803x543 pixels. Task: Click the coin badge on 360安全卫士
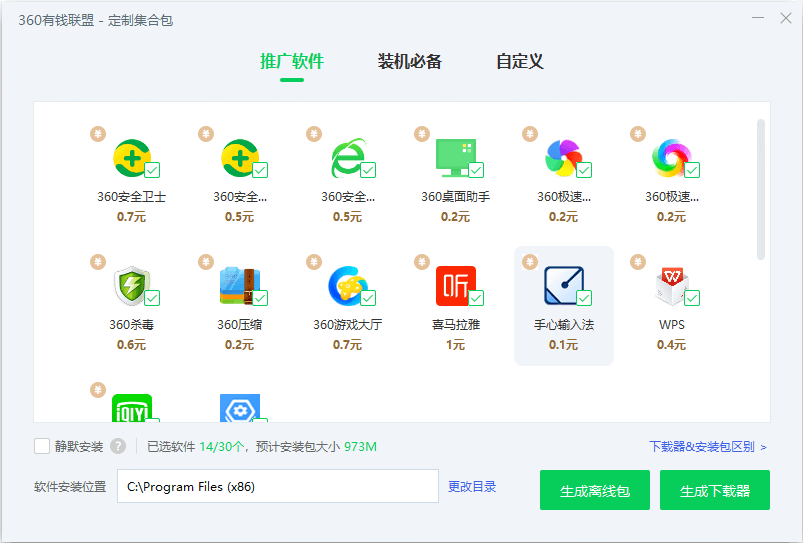(x=98, y=134)
